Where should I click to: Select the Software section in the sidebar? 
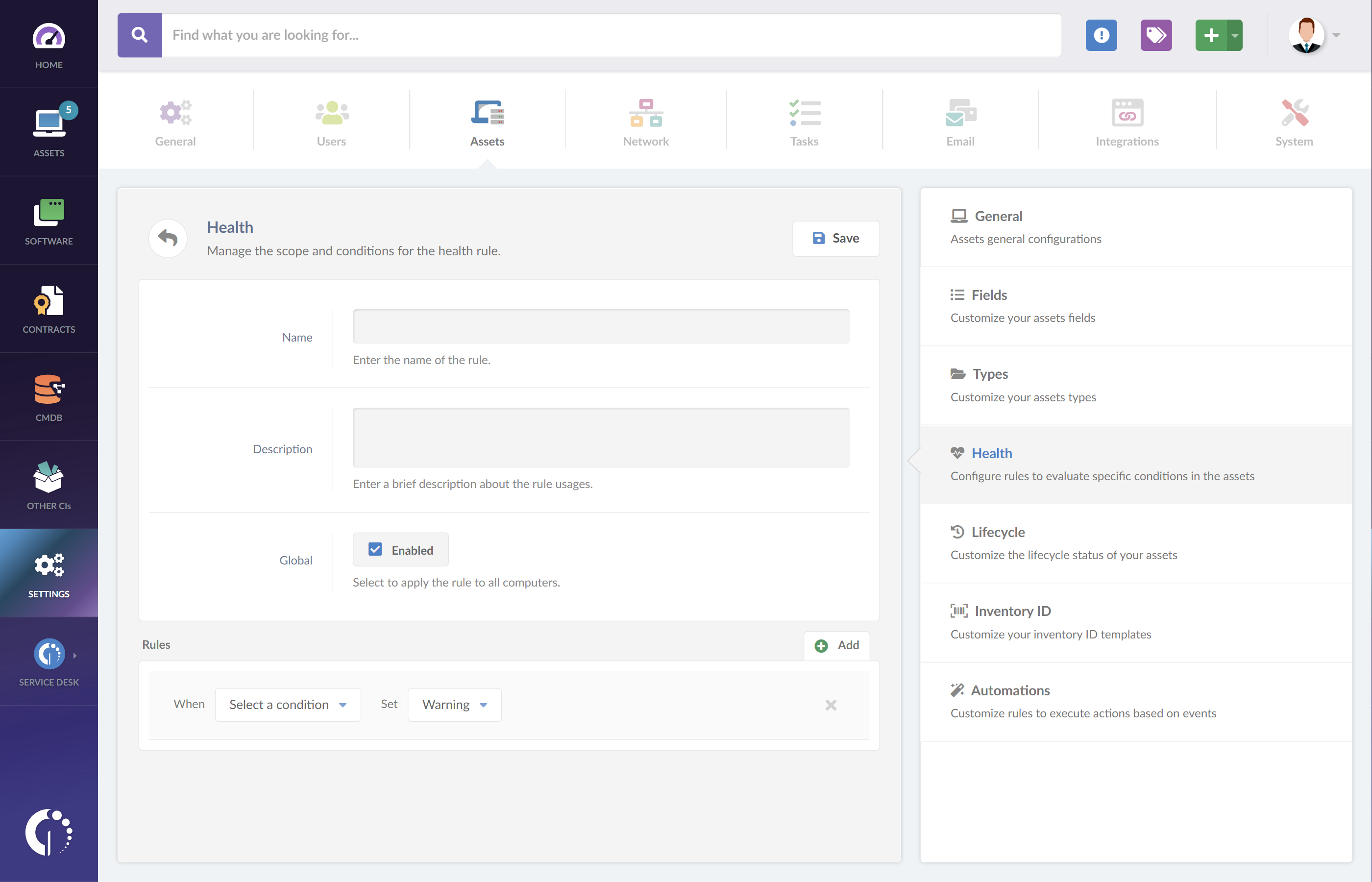pos(49,220)
